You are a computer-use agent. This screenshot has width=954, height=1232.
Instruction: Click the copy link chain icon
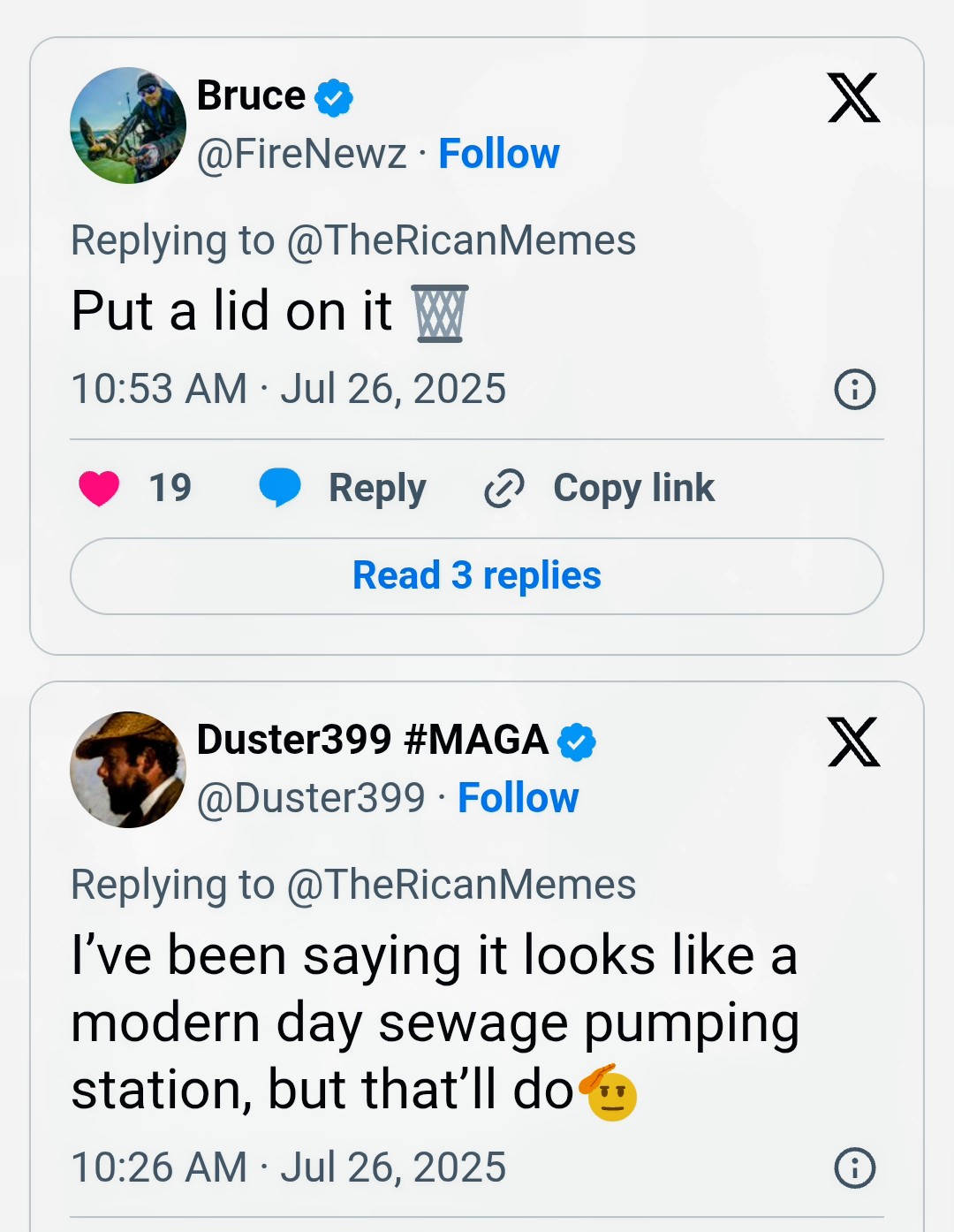pos(504,488)
